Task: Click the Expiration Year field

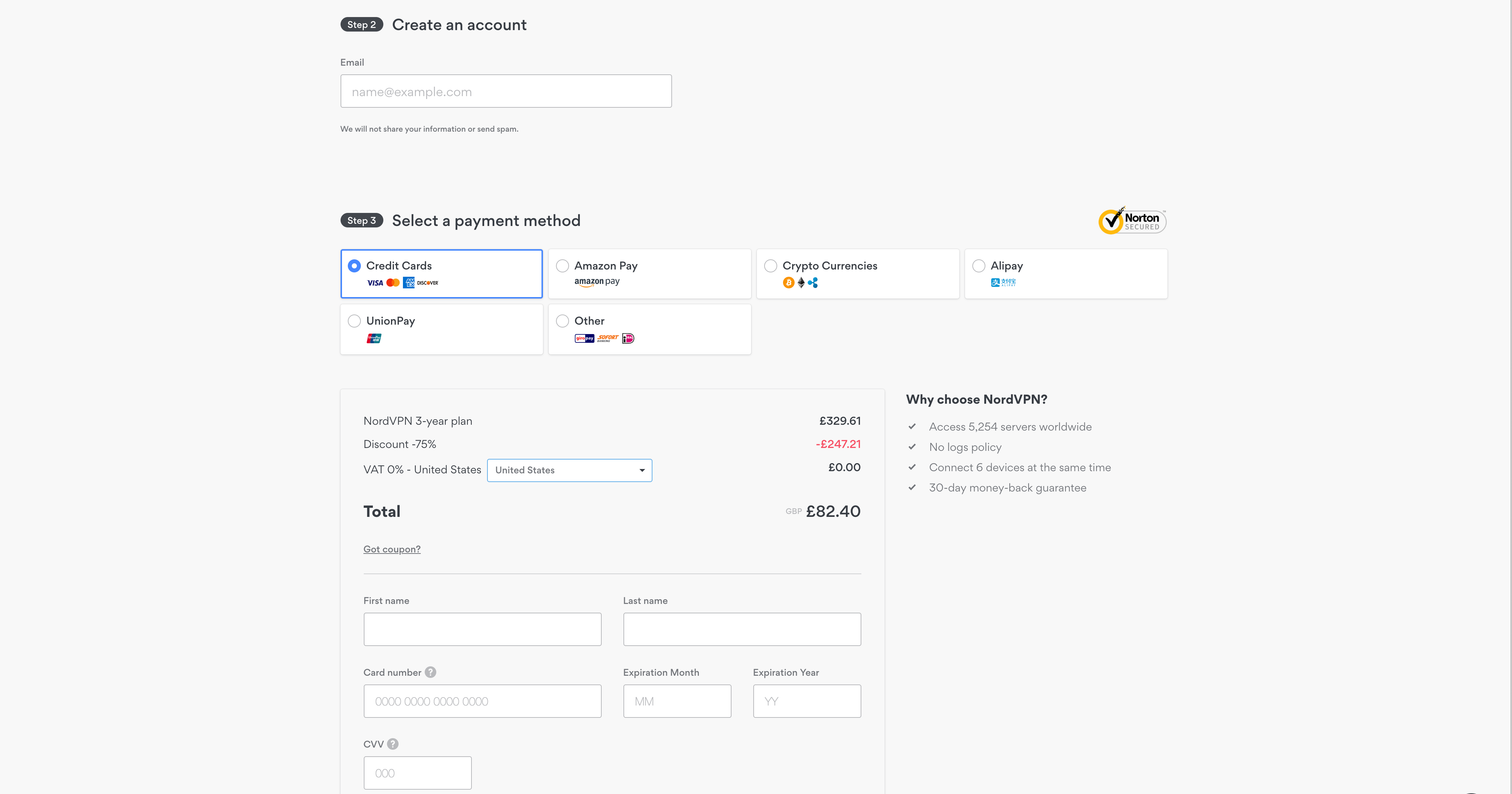Action: (x=807, y=701)
